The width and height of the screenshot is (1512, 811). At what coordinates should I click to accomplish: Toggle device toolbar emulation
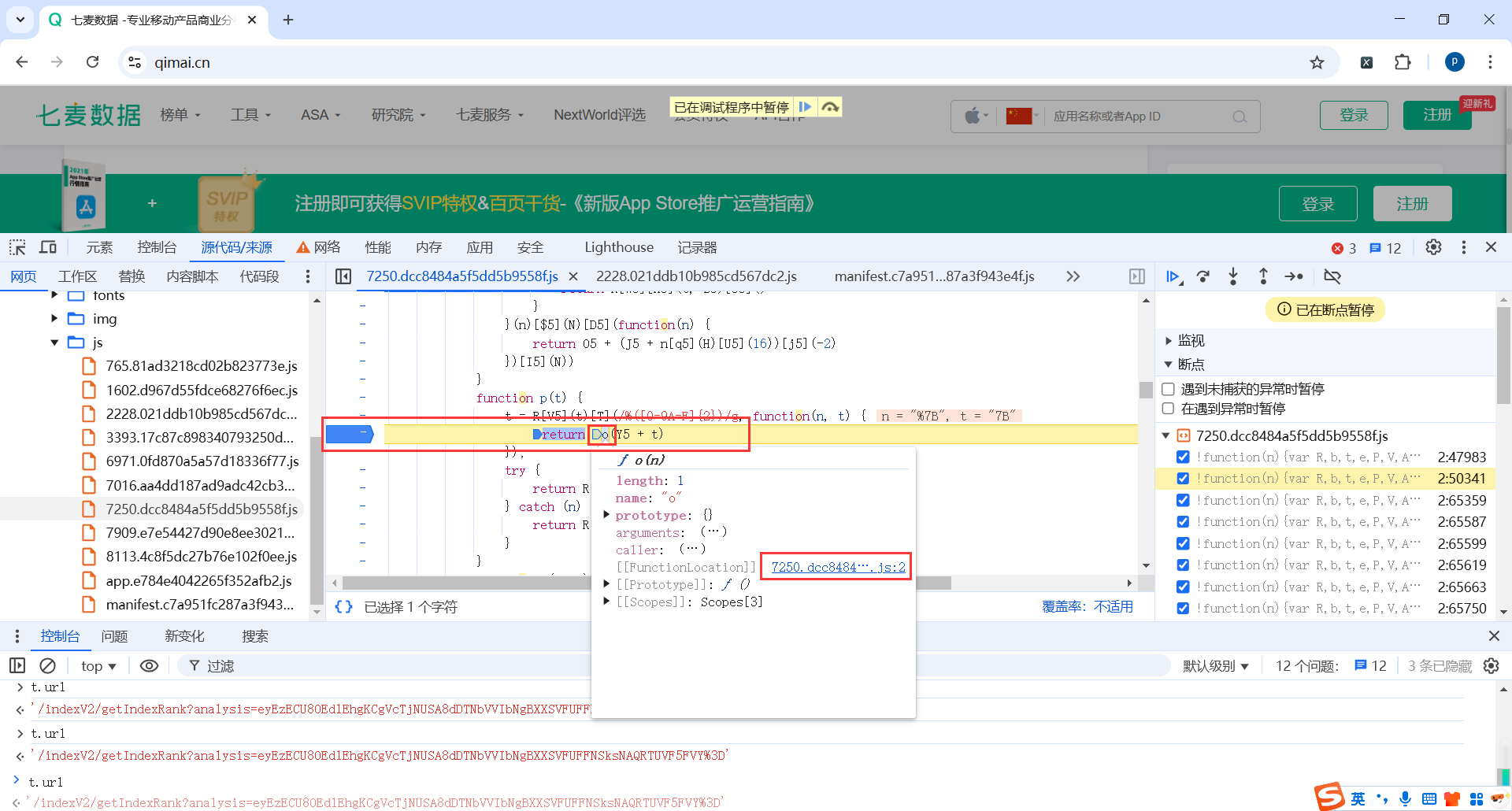coord(48,247)
